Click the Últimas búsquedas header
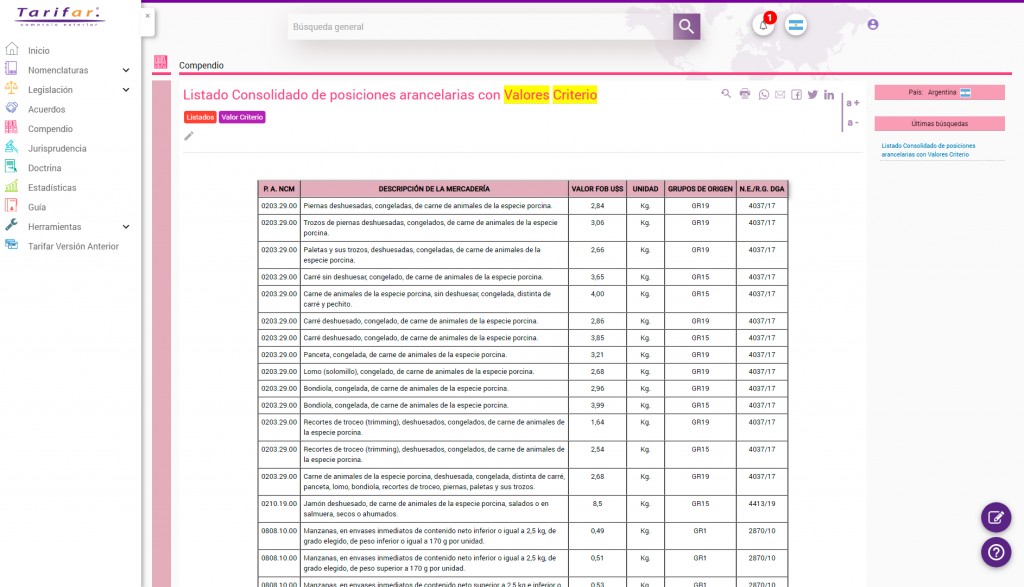The image size is (1024, 587). (x=939, y=123)
